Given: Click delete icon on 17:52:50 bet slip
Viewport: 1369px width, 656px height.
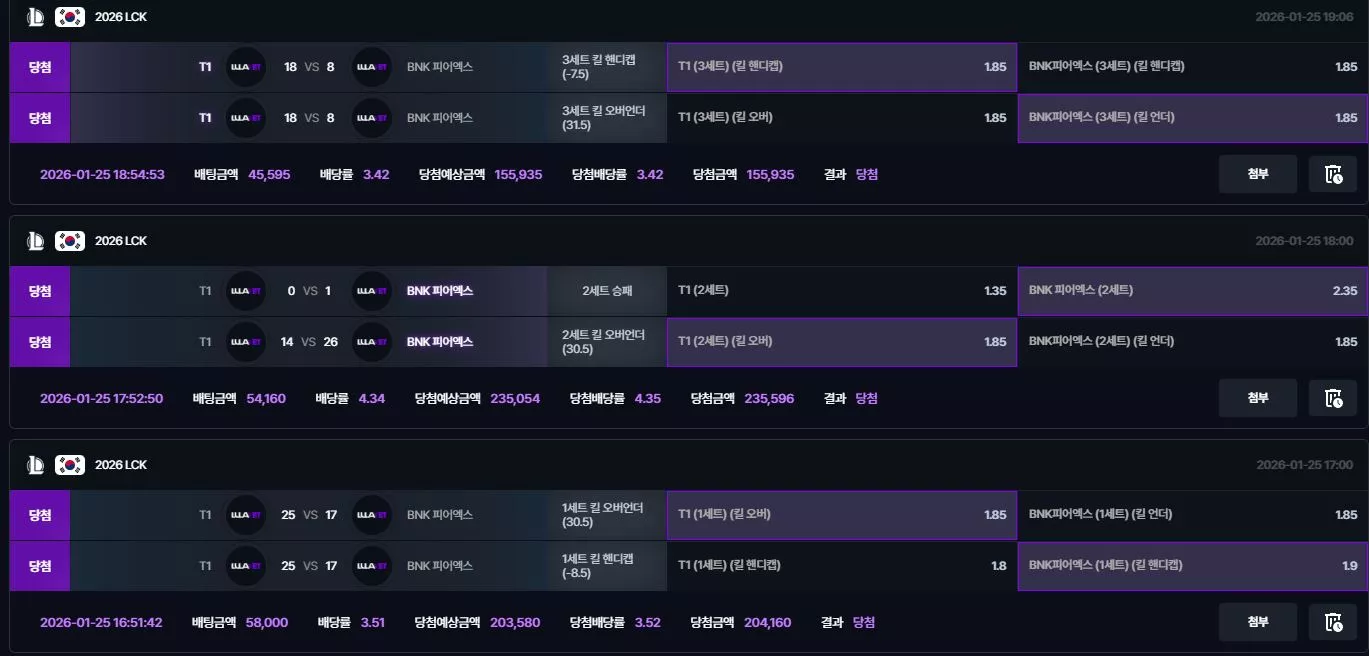Looking at the screenshot, I should pos(1333,398).
